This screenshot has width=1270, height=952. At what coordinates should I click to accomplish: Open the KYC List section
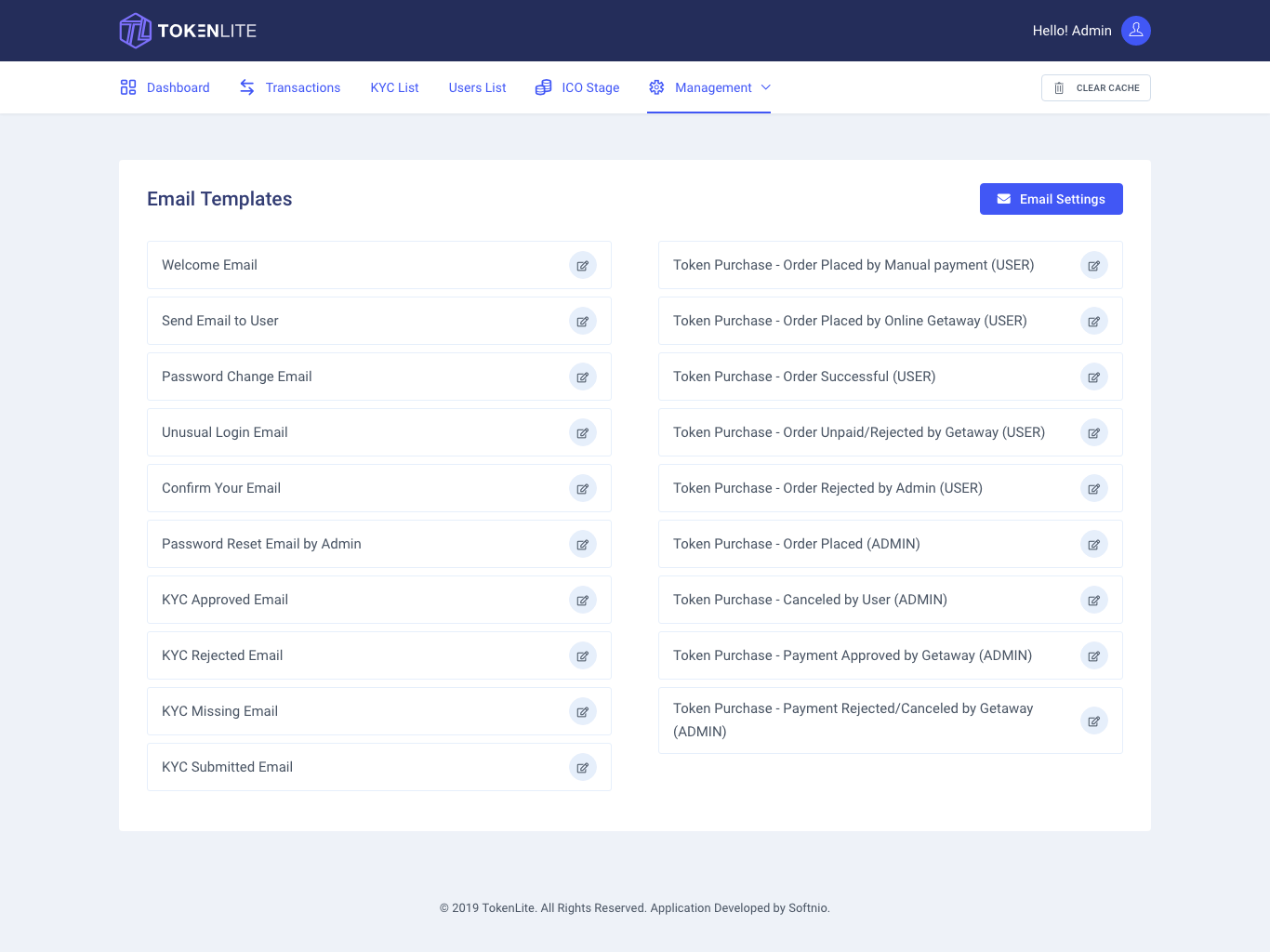(394, 87)
